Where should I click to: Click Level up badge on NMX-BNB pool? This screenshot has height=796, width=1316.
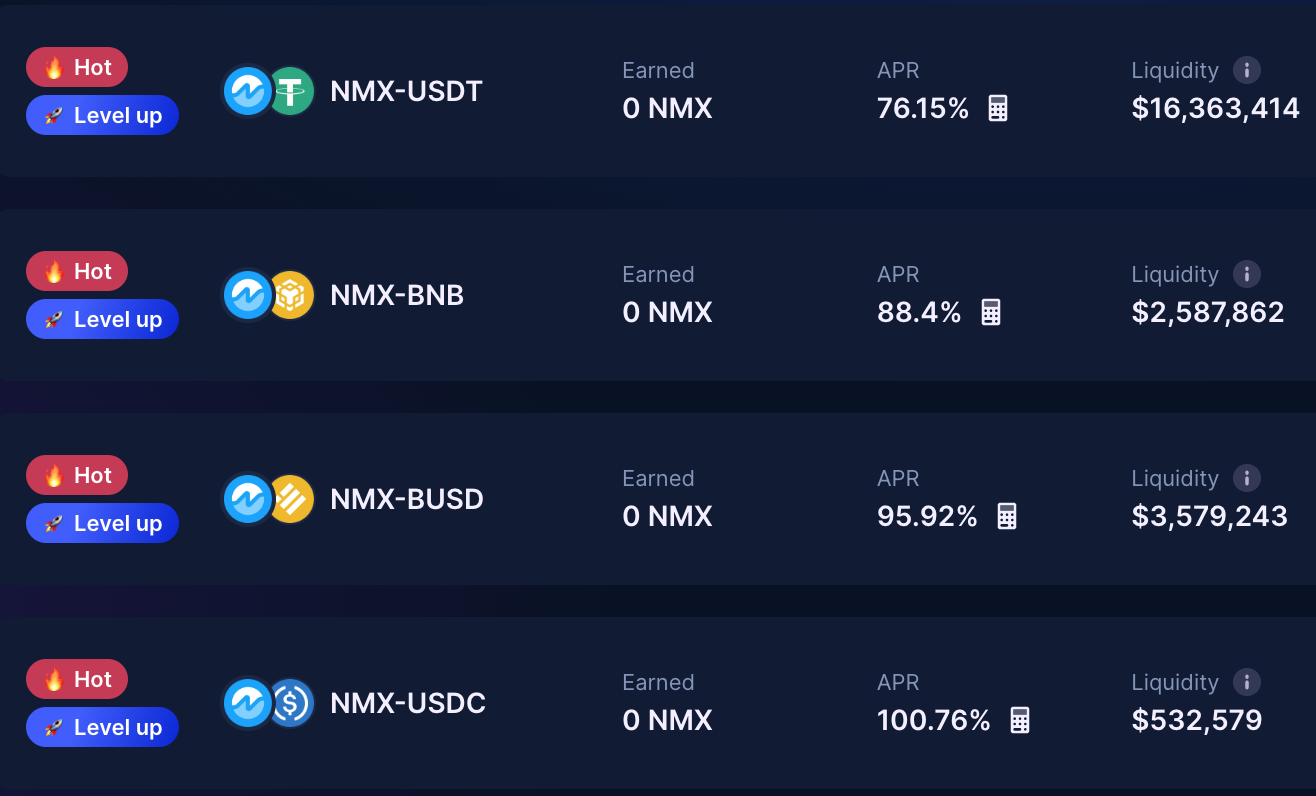point(102,319)
